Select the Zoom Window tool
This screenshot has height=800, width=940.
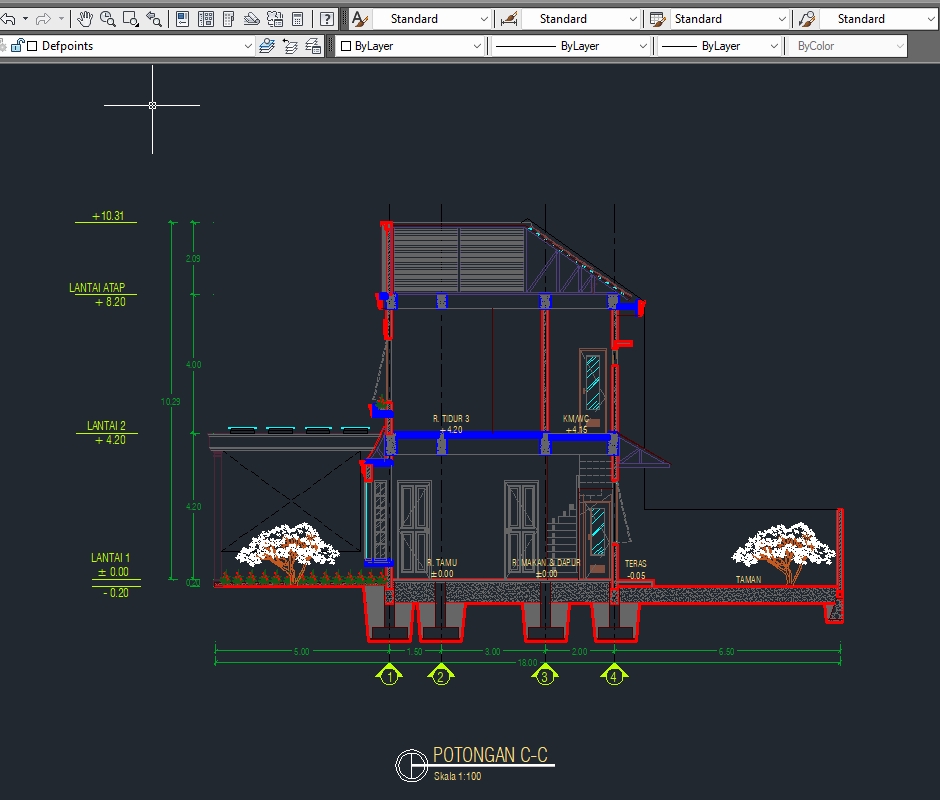[x=130, y=17]
